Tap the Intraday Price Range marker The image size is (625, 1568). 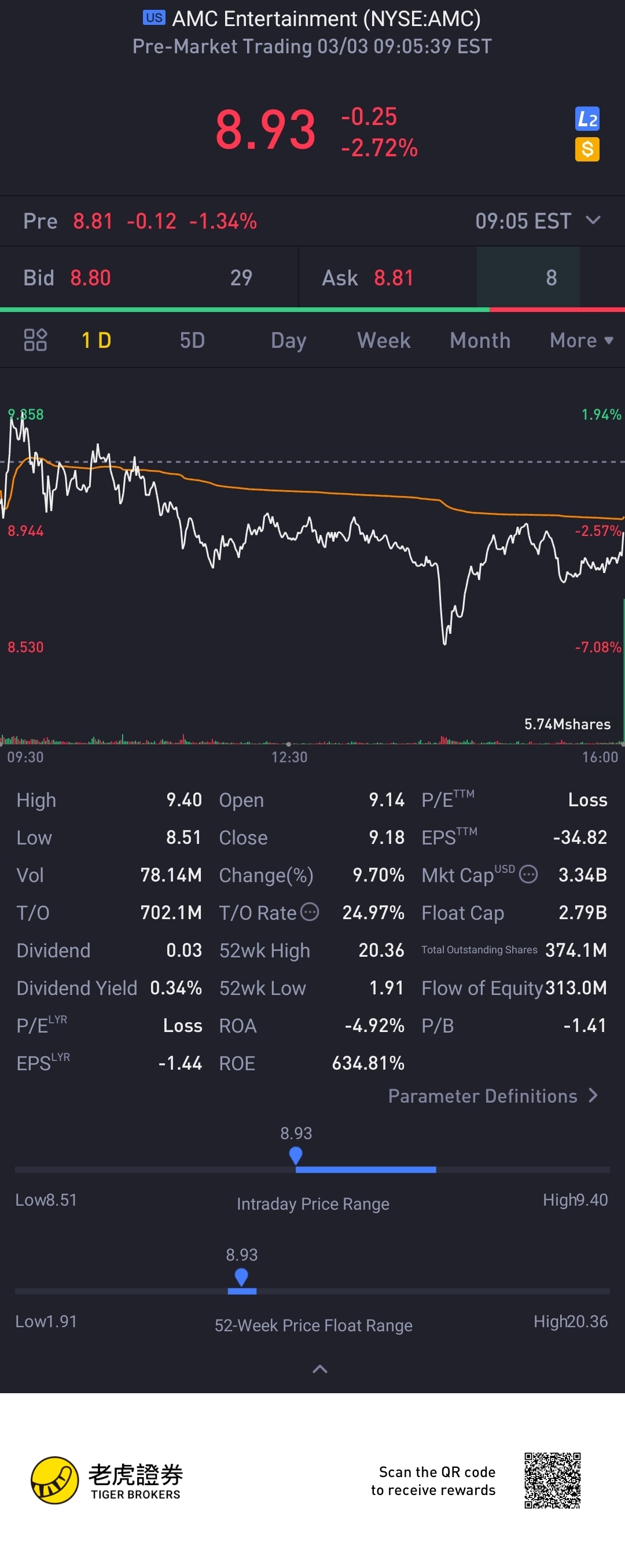pos(296,1155)
